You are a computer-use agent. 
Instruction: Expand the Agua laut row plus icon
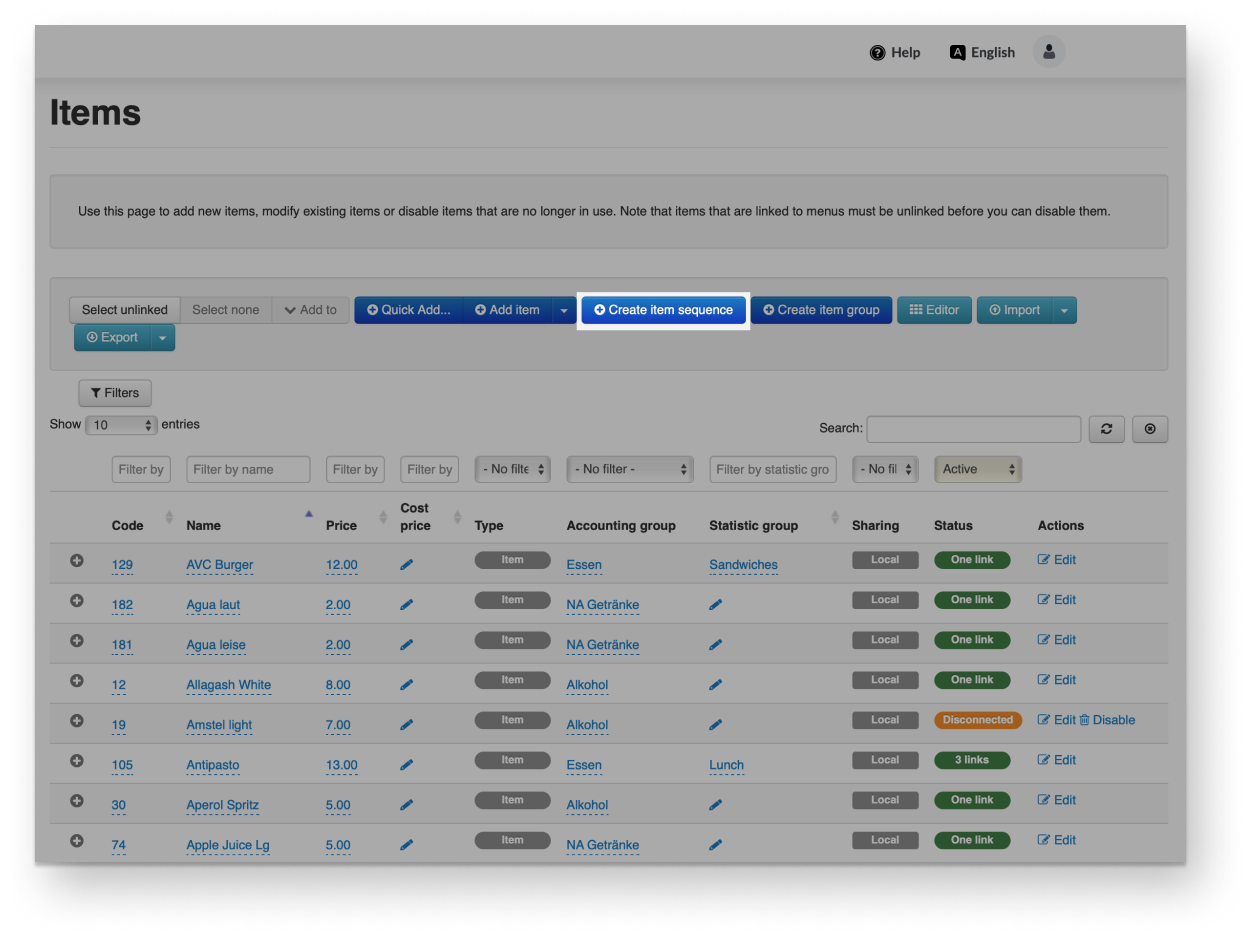(x=76, y=600)
